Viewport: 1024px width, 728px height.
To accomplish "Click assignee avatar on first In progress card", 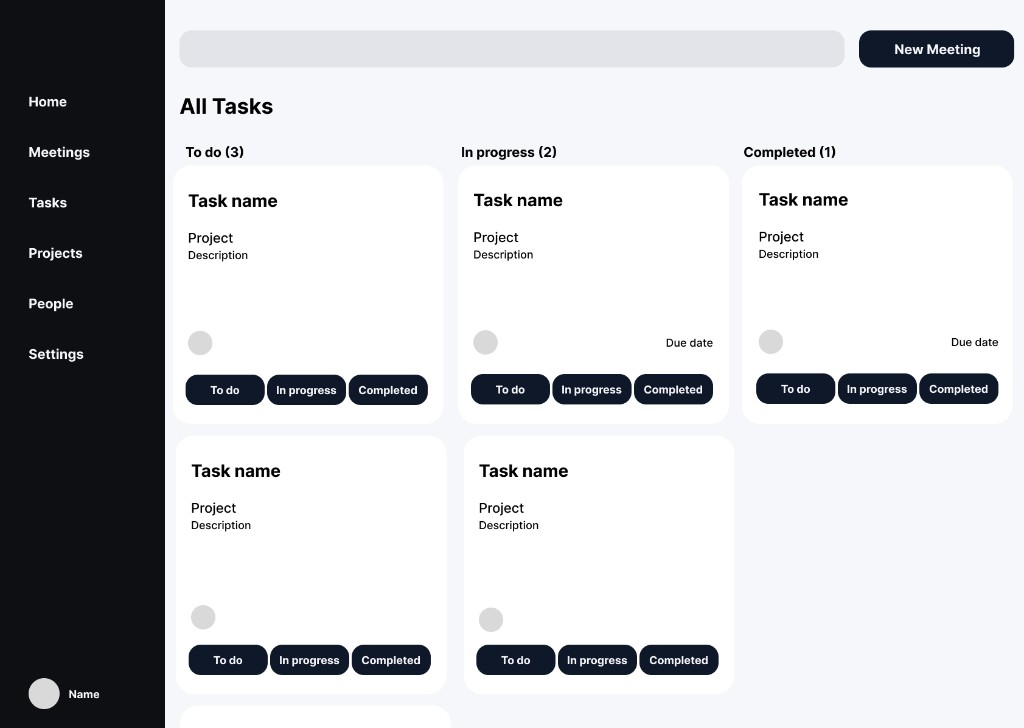I will coord(485,342).
